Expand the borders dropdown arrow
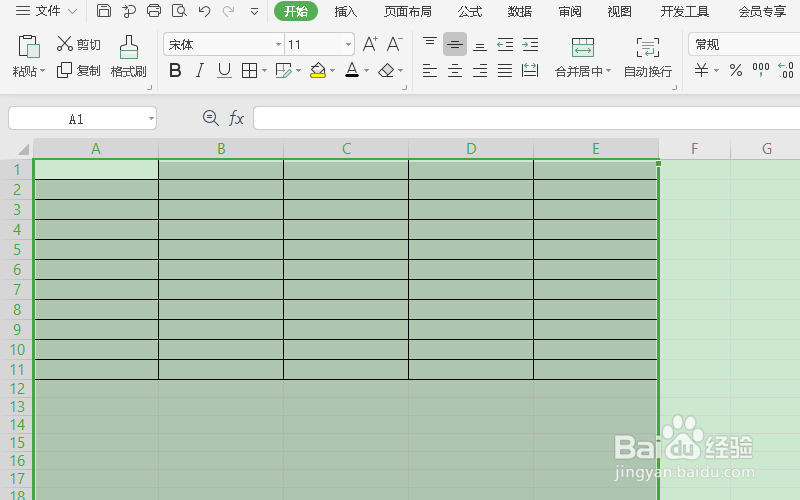The width and height of the screenshot is (800, 500). [x=264, y=70]
